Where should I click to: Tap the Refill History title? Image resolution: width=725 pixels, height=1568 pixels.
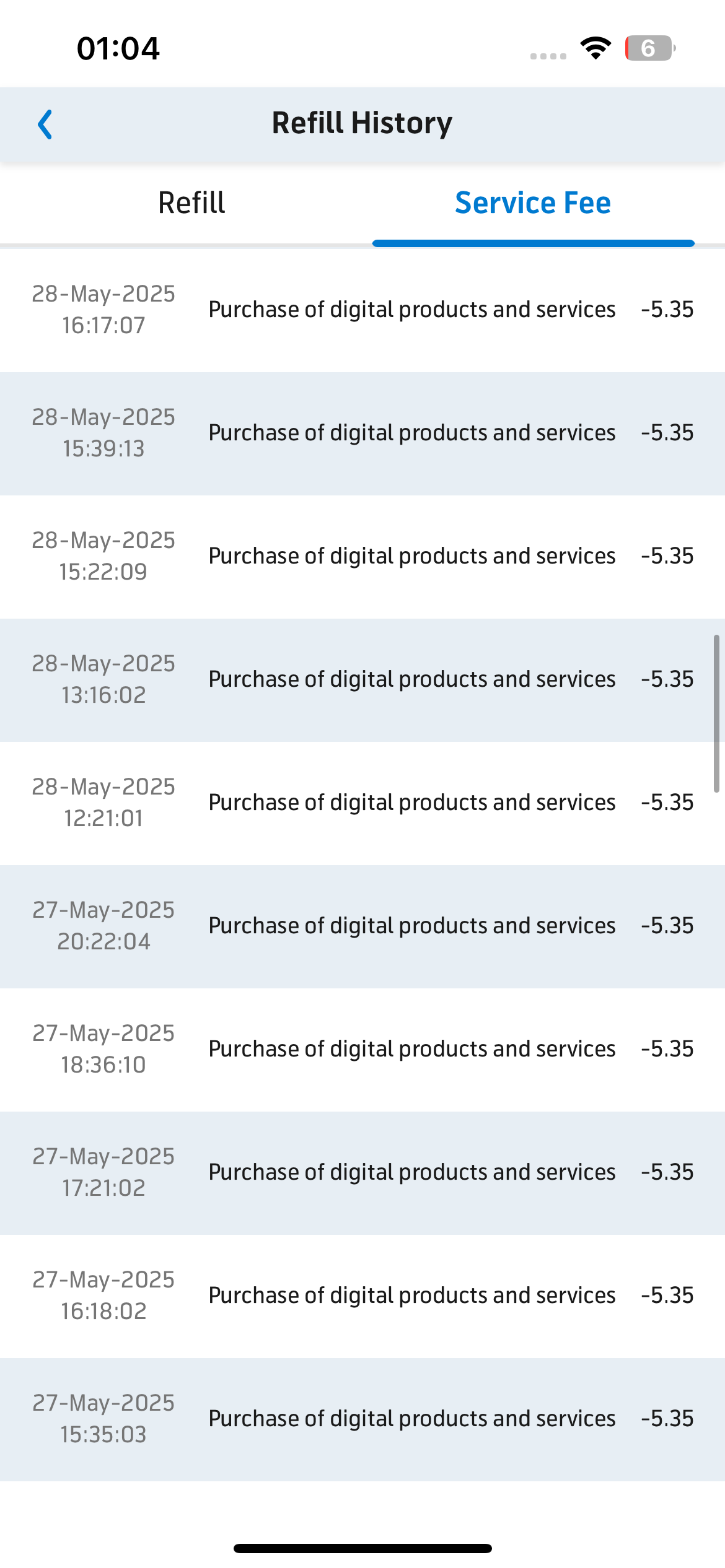(x=362, y=123)
